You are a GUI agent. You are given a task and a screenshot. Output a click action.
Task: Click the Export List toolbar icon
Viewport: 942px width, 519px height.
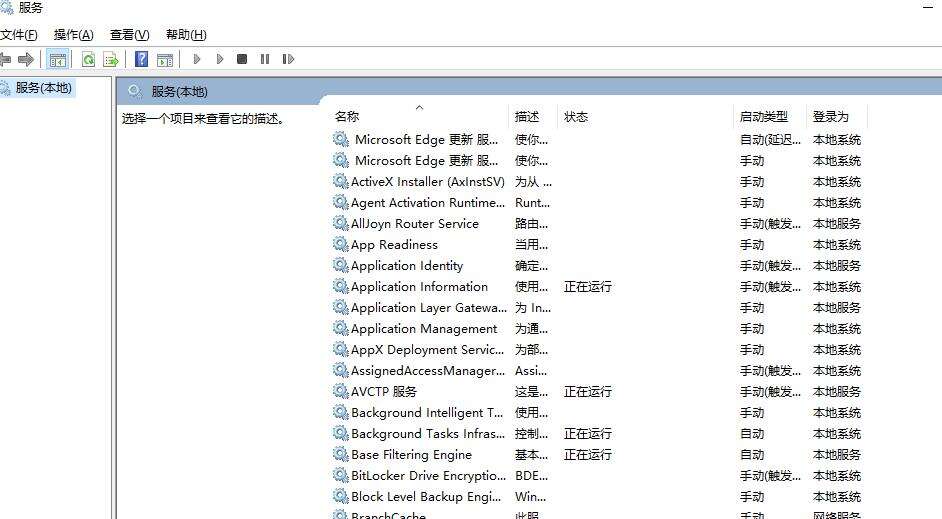[111, 59]
